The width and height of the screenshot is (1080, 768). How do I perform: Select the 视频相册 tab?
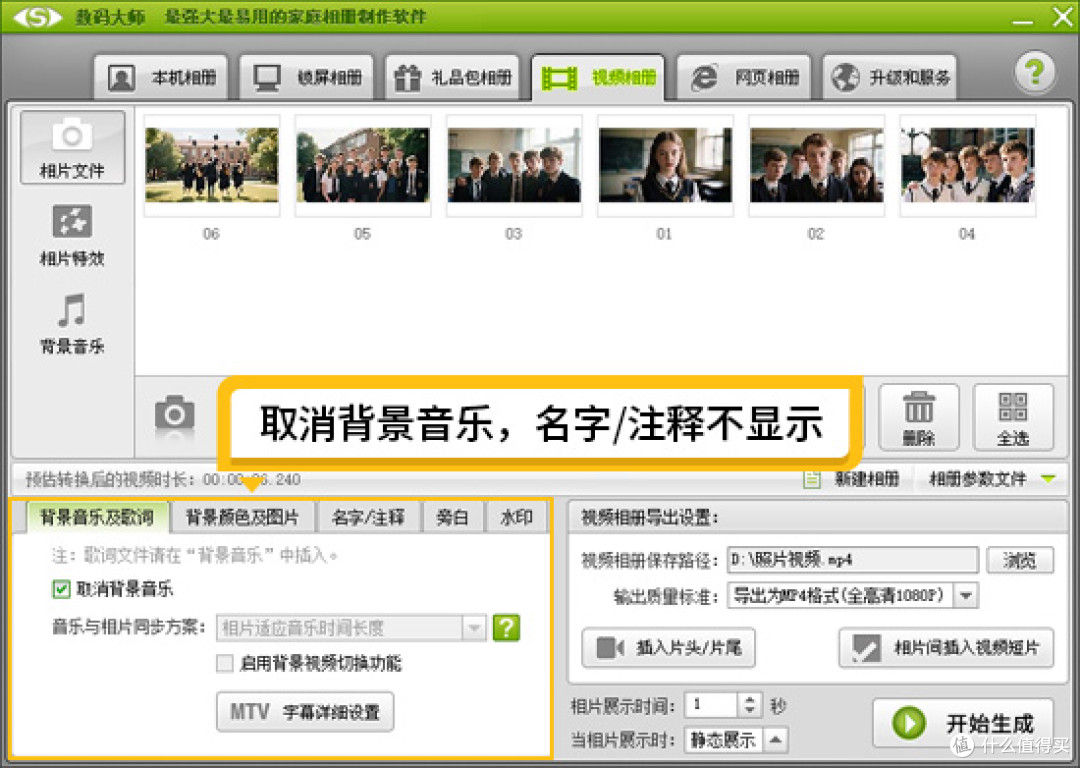pyautogui.click(x=598, y=77)
